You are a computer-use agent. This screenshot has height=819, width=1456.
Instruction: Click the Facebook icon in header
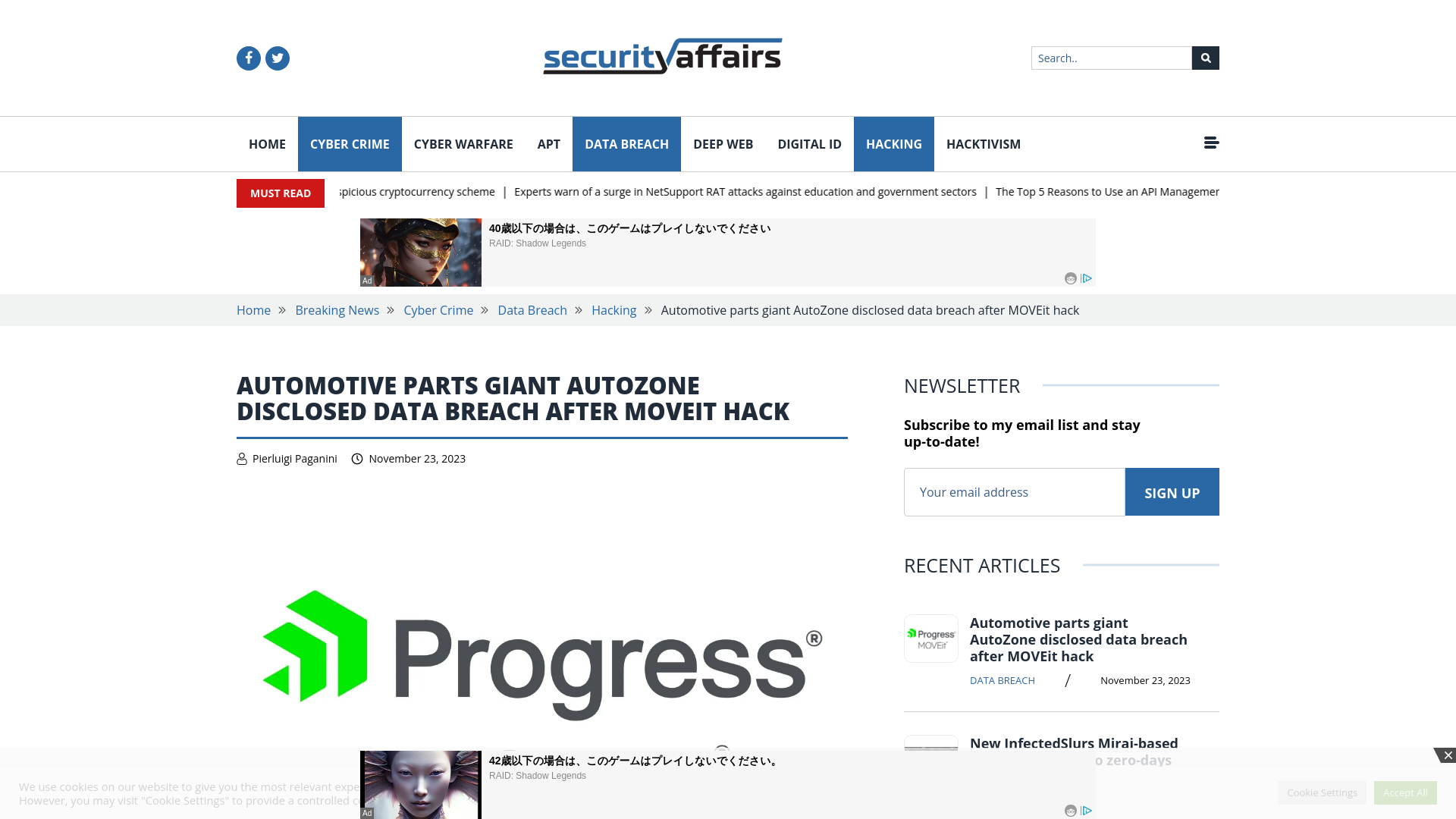[x=248, y=58]
